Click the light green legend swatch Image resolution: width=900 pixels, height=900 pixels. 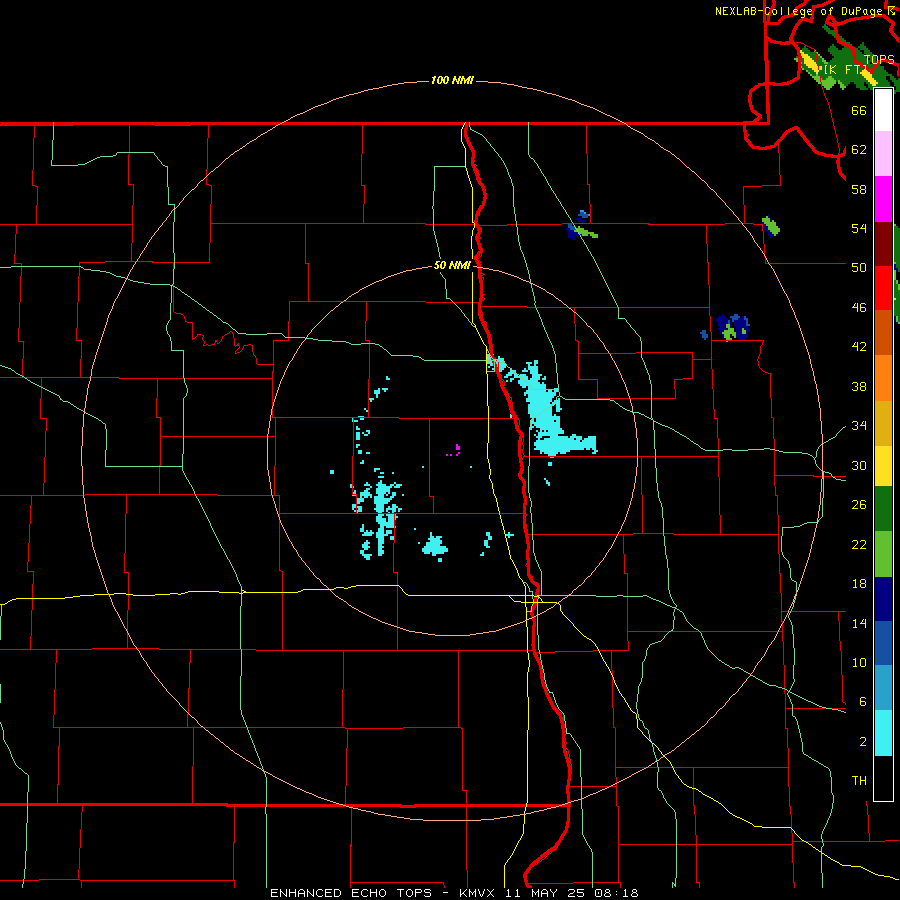883,554
